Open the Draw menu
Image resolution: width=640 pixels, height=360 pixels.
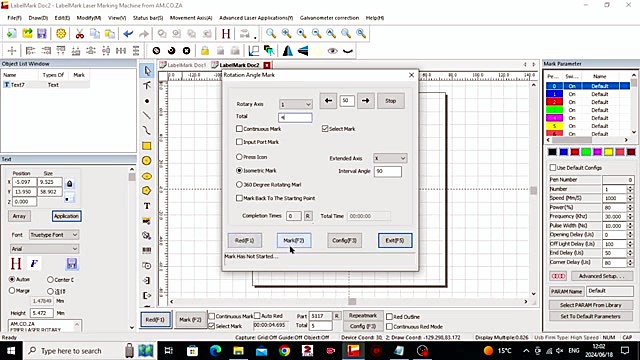pyautogui.click(x=38, y=18)
